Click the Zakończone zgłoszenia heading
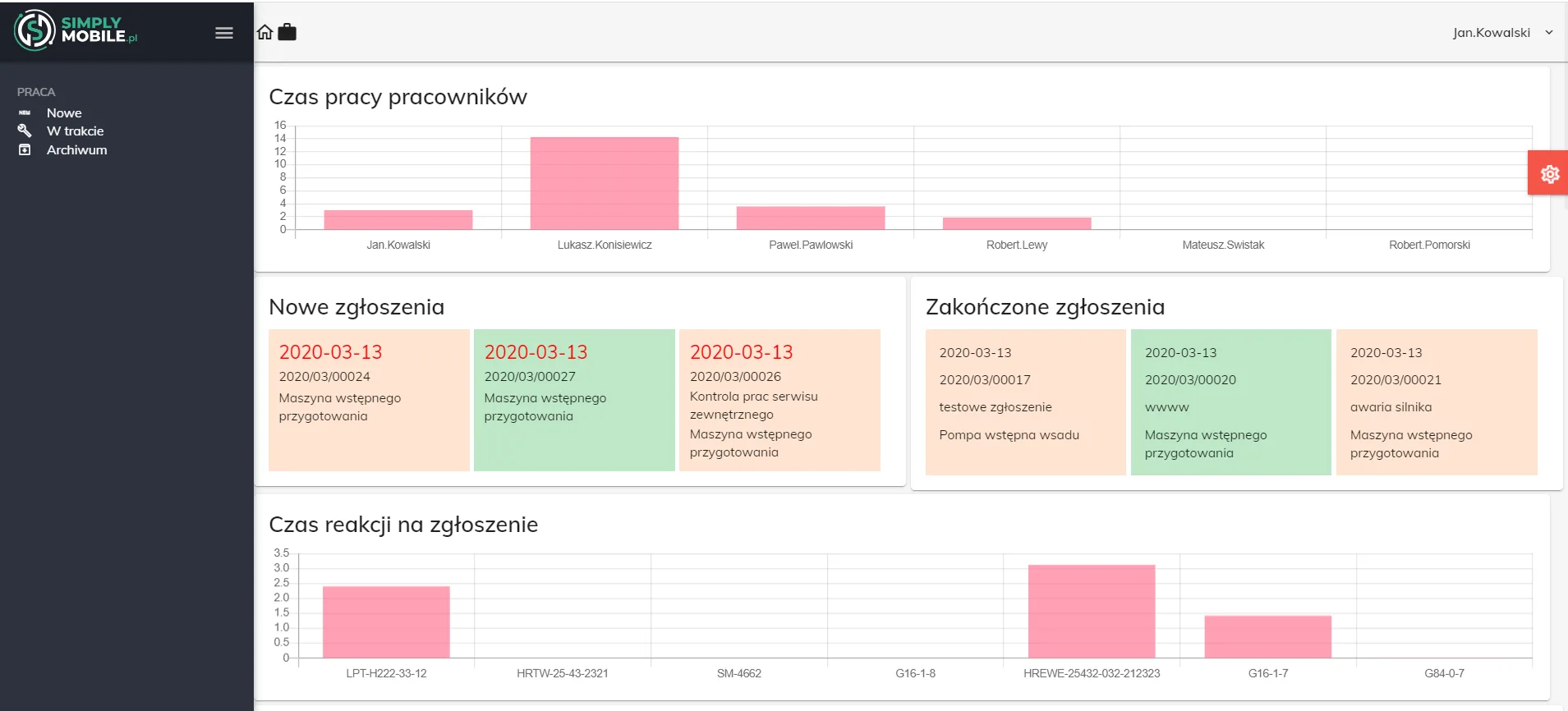Screen dimensions: 1568x711 [1045, 307]
